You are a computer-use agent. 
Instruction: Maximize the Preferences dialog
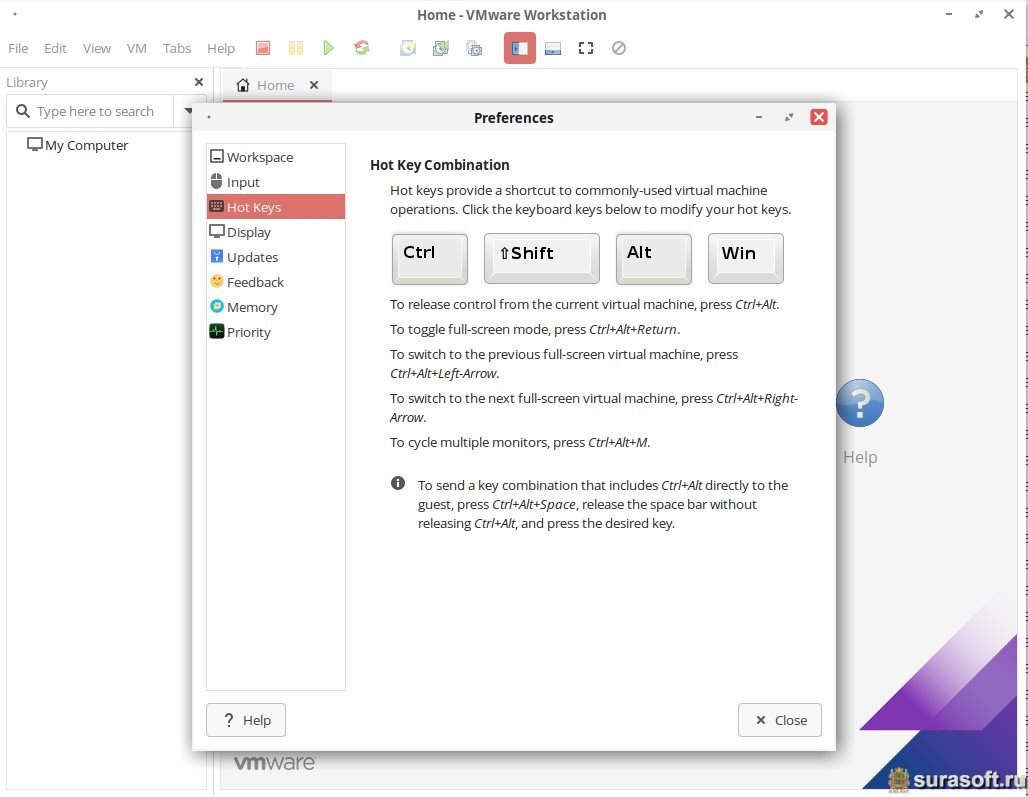click(x=789, y=117)
